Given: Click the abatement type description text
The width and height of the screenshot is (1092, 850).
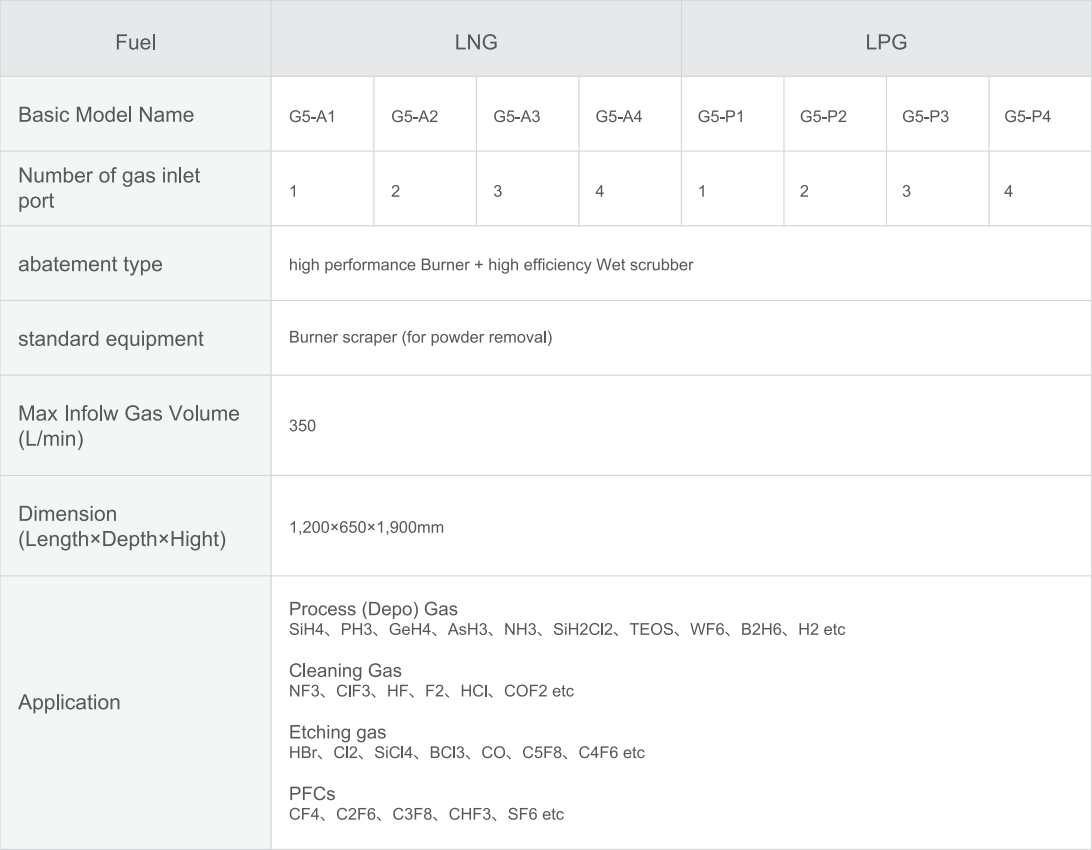Looking at the screenshot, I should pos(491,265).
